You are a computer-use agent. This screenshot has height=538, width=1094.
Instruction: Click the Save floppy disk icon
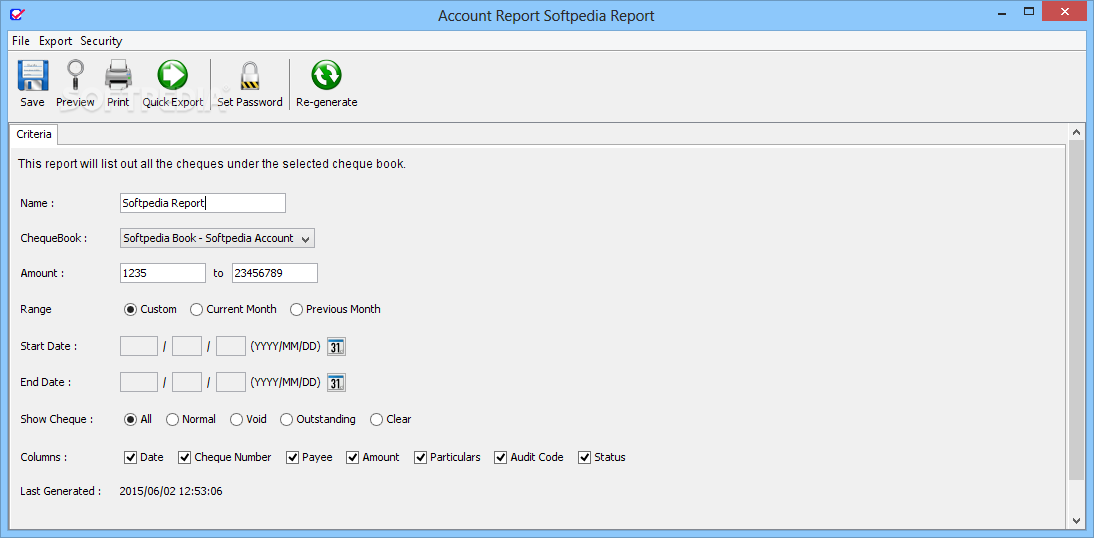(32, 75)
